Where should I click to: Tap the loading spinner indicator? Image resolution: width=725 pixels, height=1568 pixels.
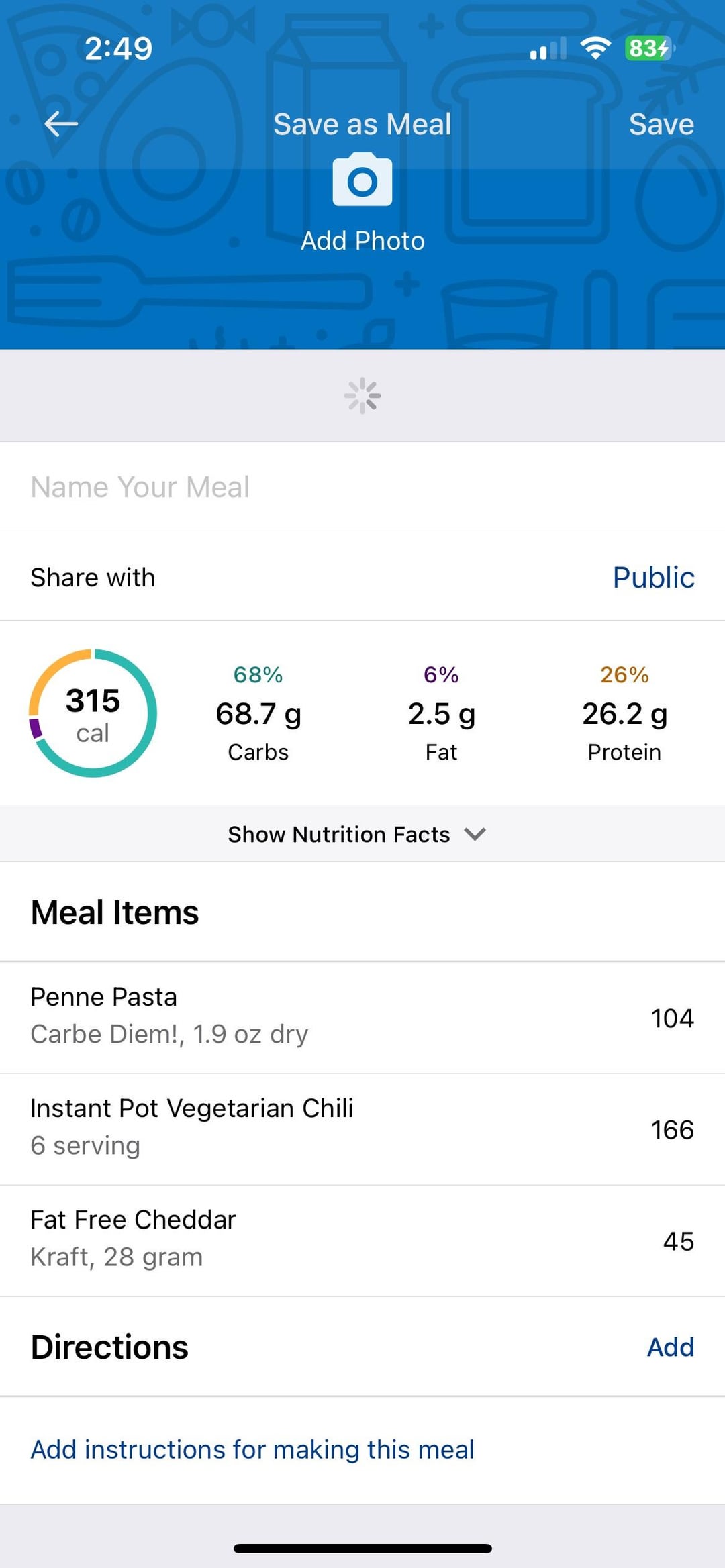pos(362,396)
